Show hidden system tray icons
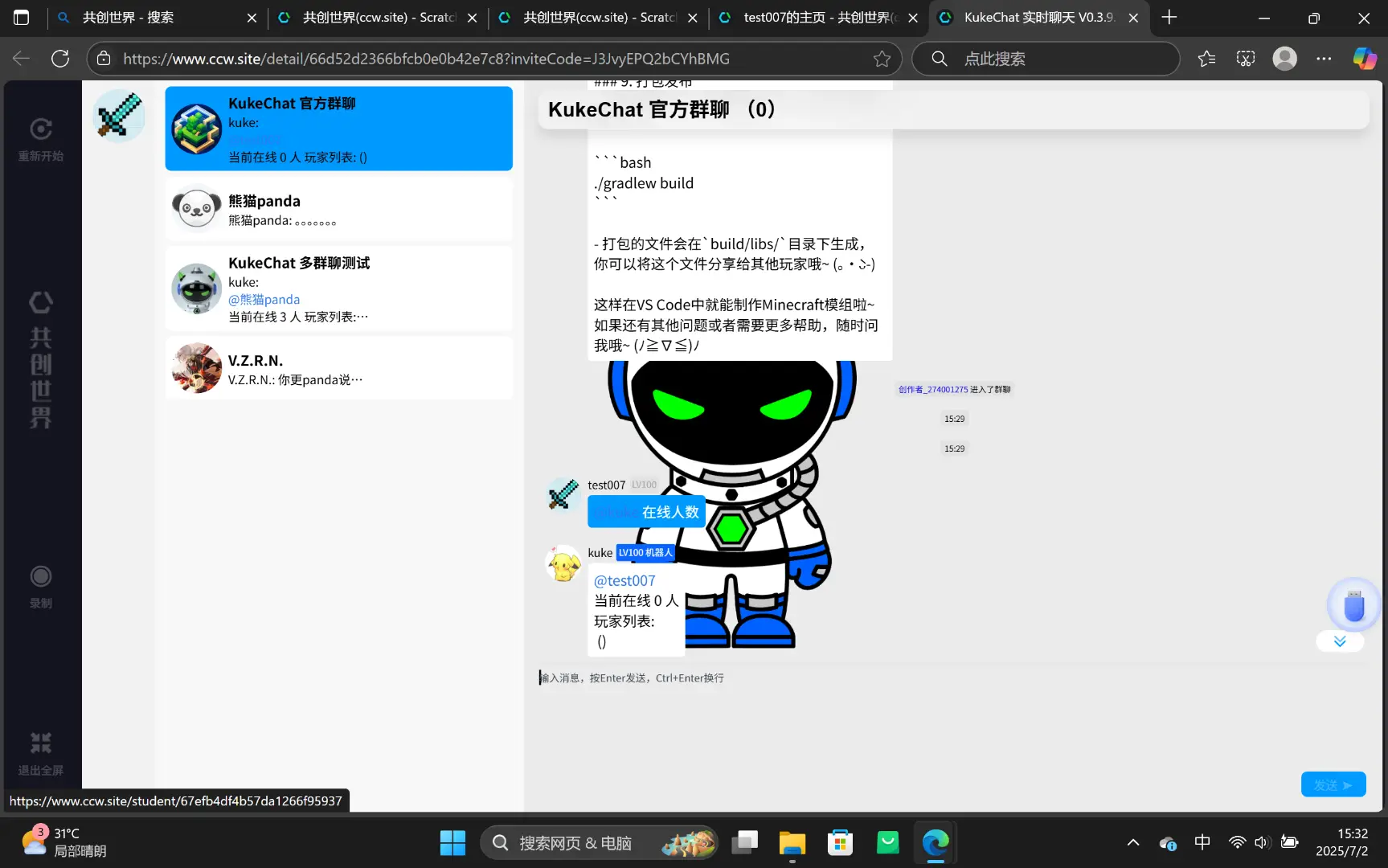 1133,842
